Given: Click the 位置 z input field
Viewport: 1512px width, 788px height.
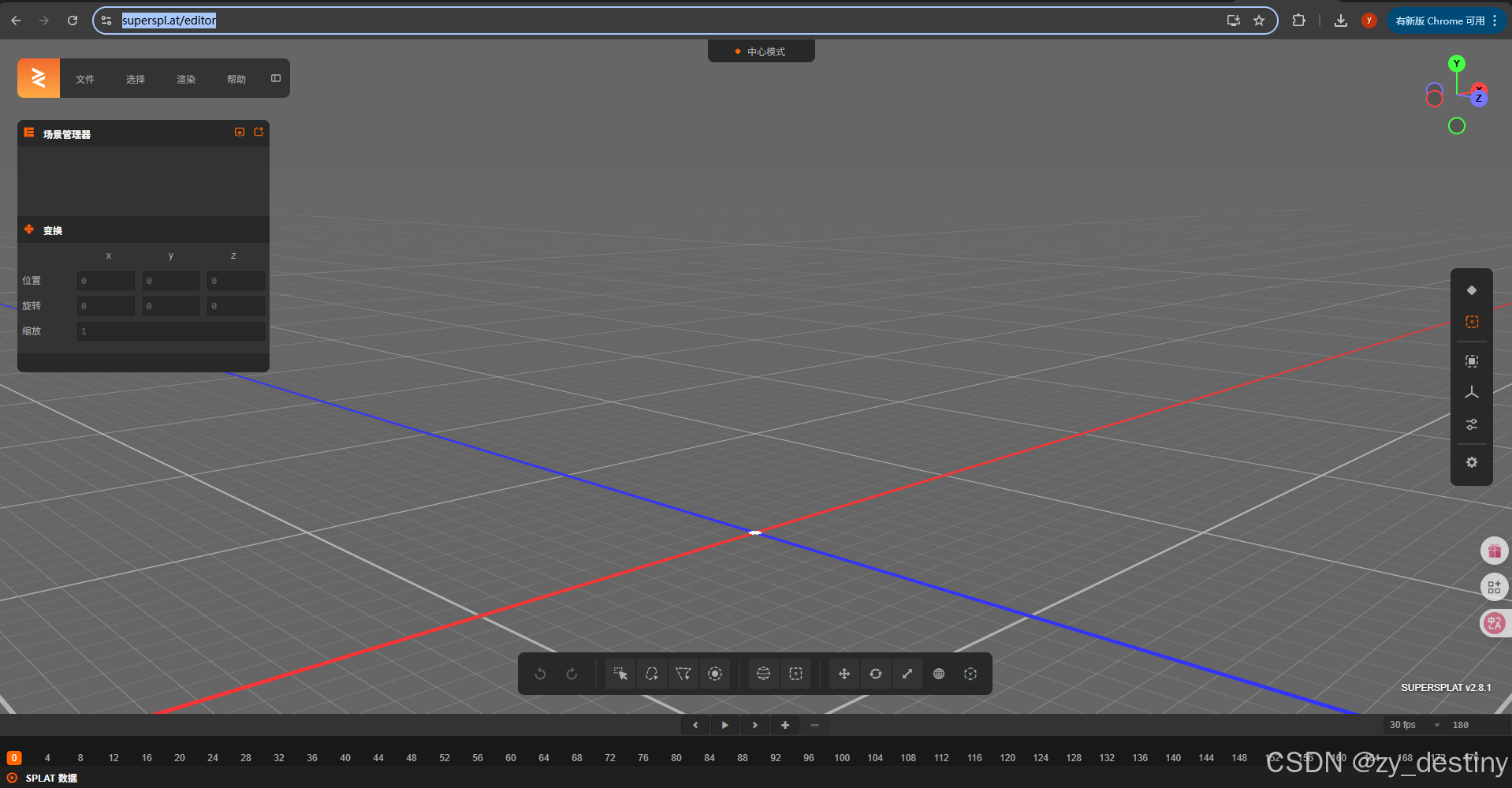Looking at the screenshot, I should pyautogui.click(x=236, y=281).
